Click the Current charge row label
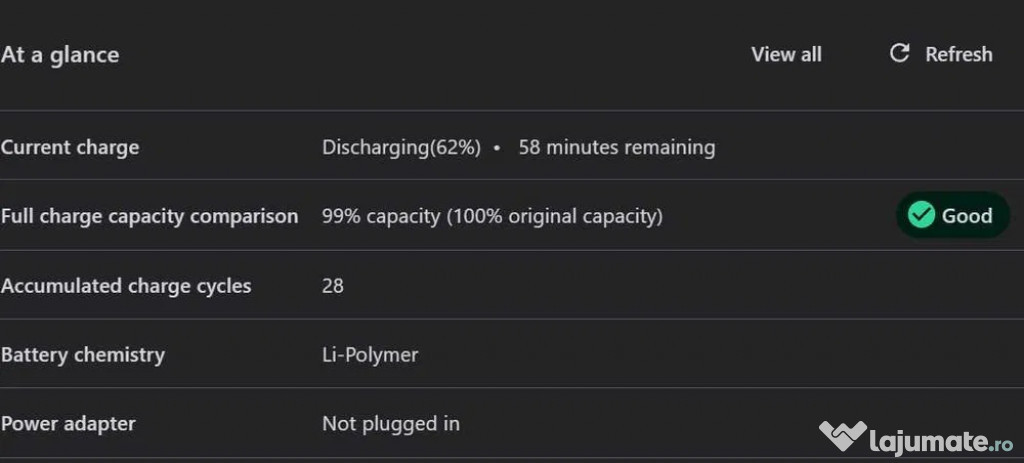 (70, 148)
